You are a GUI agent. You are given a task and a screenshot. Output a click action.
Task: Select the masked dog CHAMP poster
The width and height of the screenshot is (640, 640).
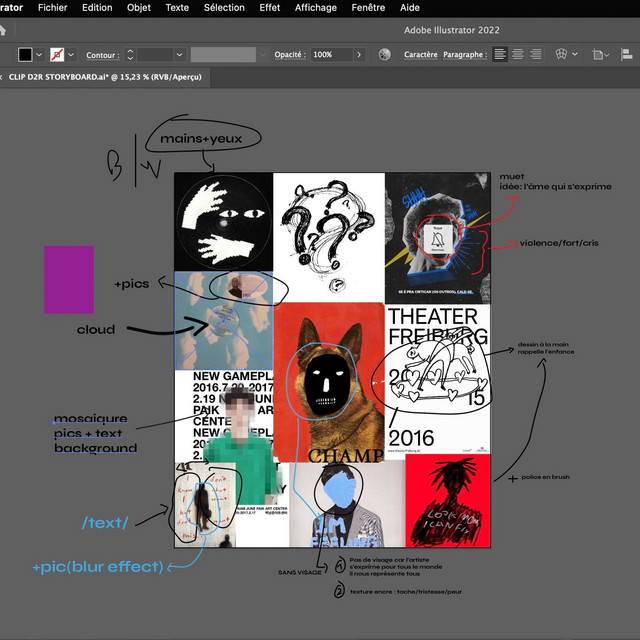329,382
